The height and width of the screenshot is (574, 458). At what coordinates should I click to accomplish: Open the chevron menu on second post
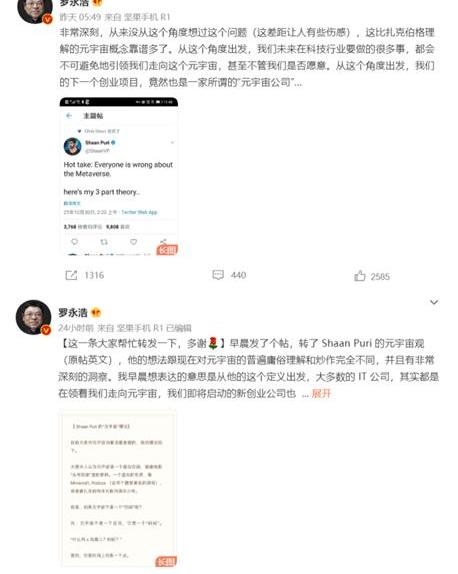point(434,302)
